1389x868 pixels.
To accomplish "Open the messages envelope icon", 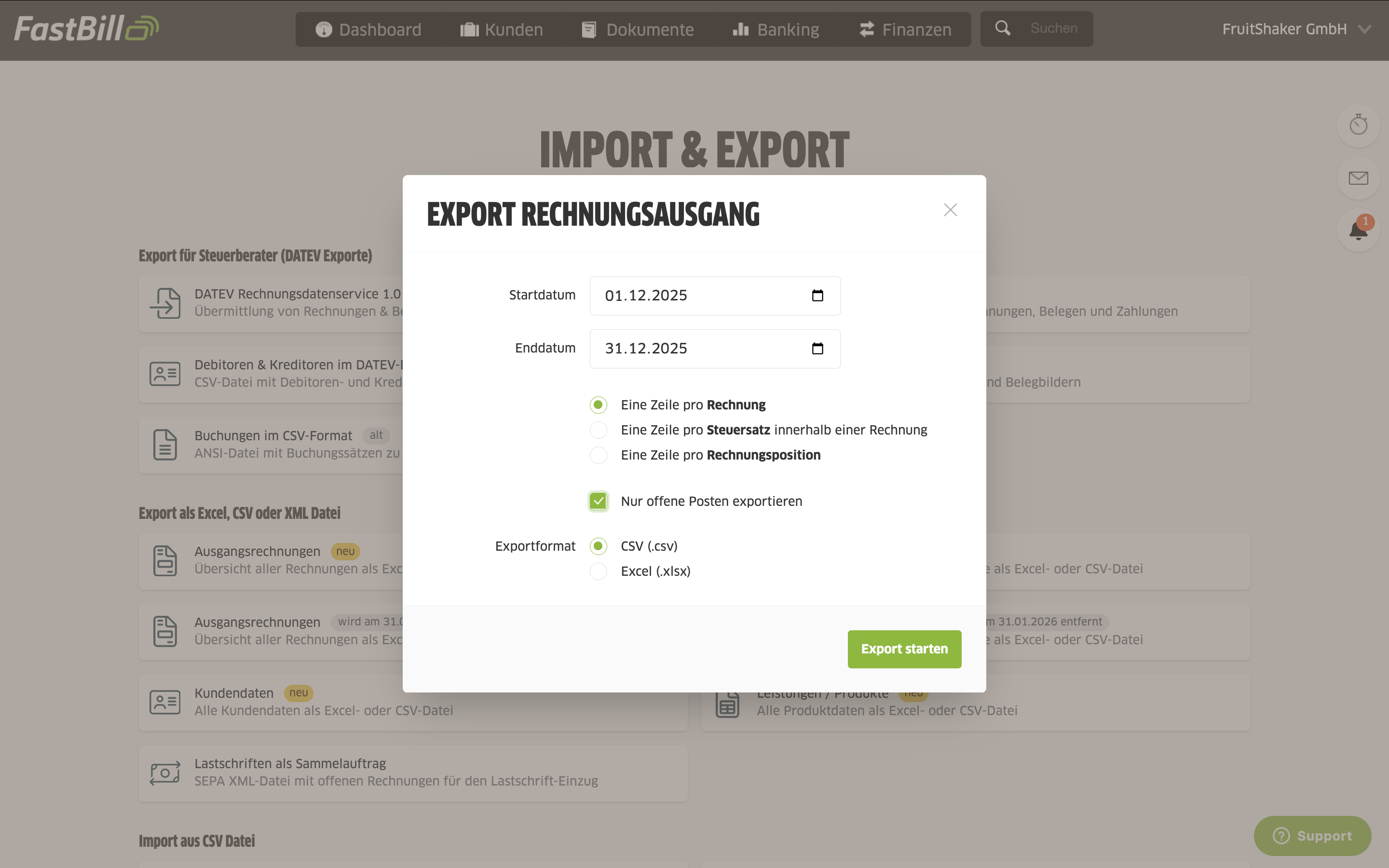I will coord(1358,178).
